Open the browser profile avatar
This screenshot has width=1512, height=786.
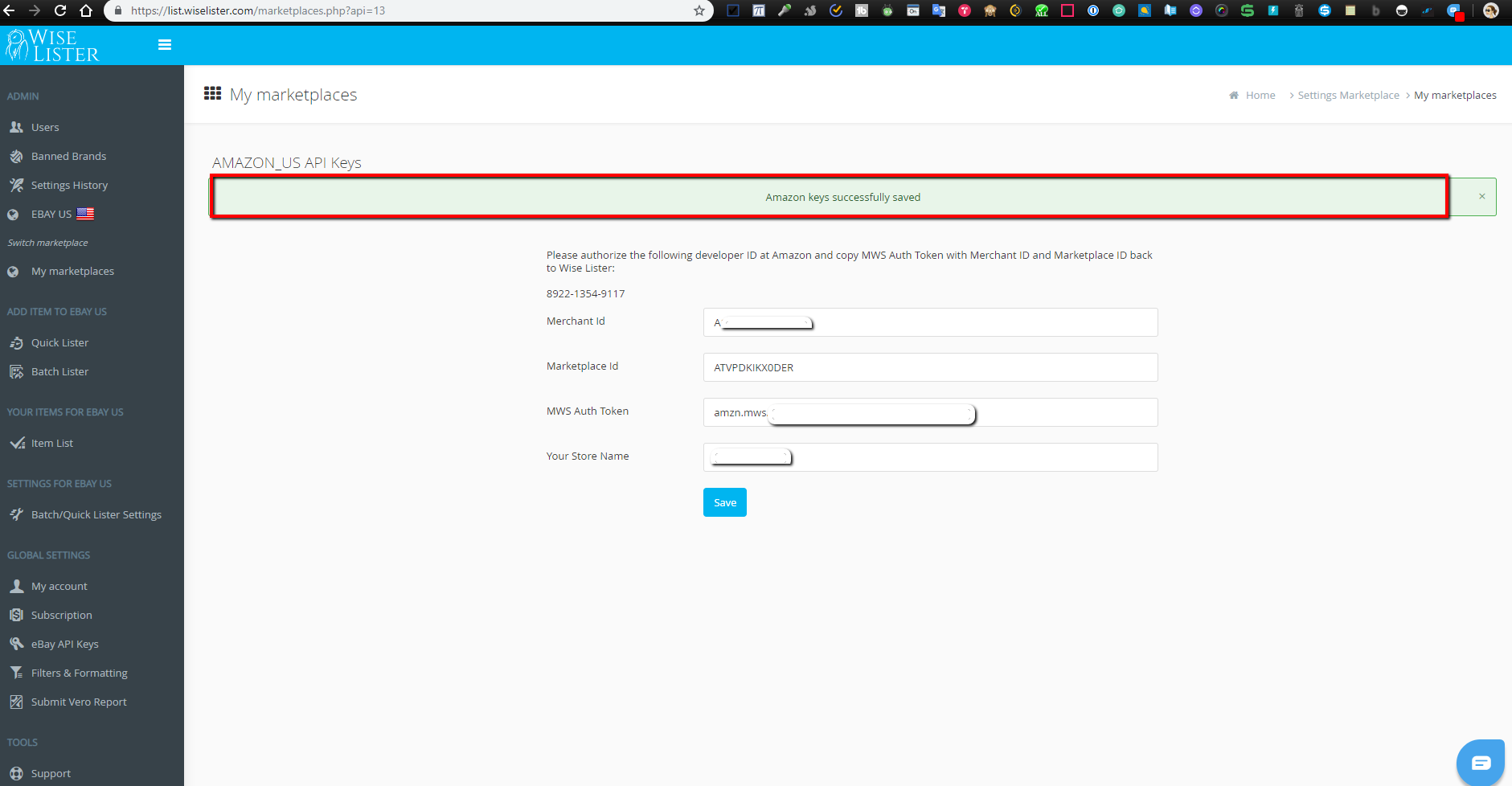pos(1491,10)
